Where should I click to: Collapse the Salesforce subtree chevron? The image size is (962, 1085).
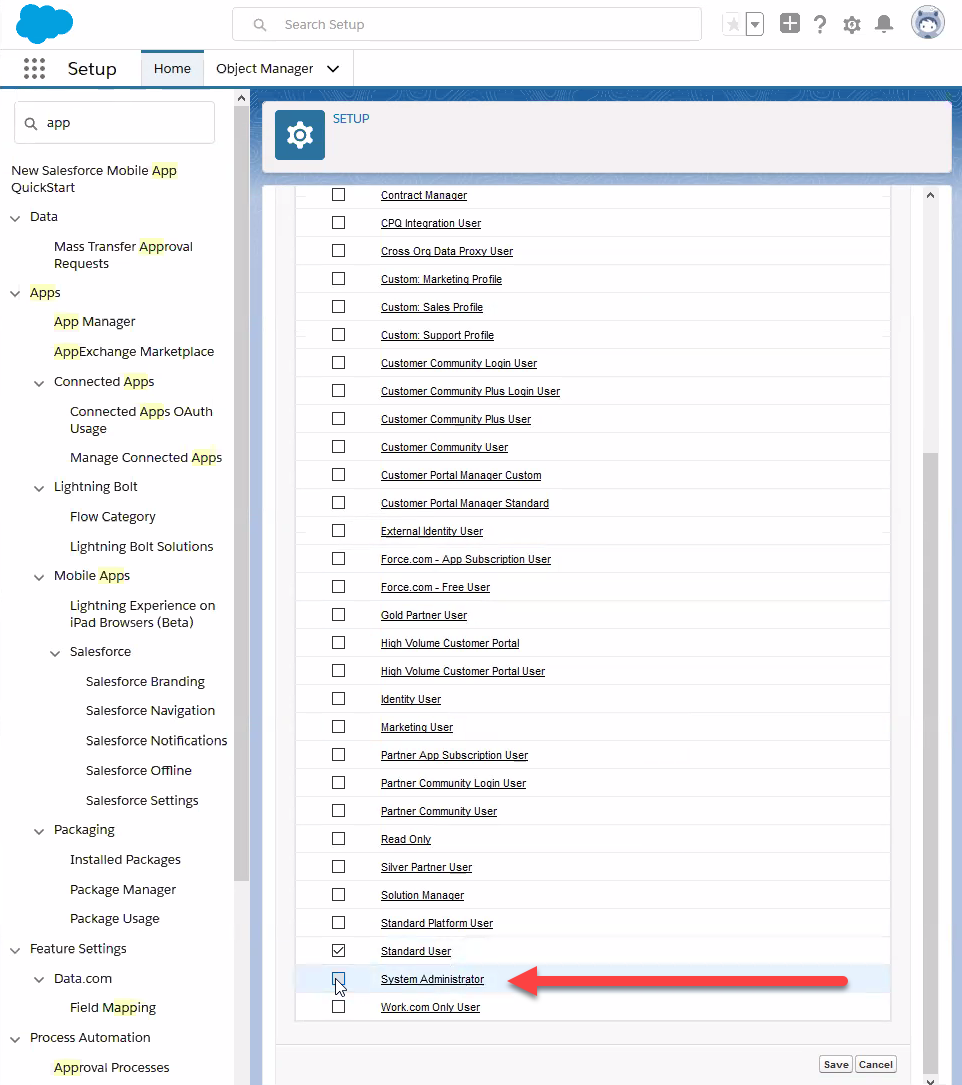(x=55, y=653)
